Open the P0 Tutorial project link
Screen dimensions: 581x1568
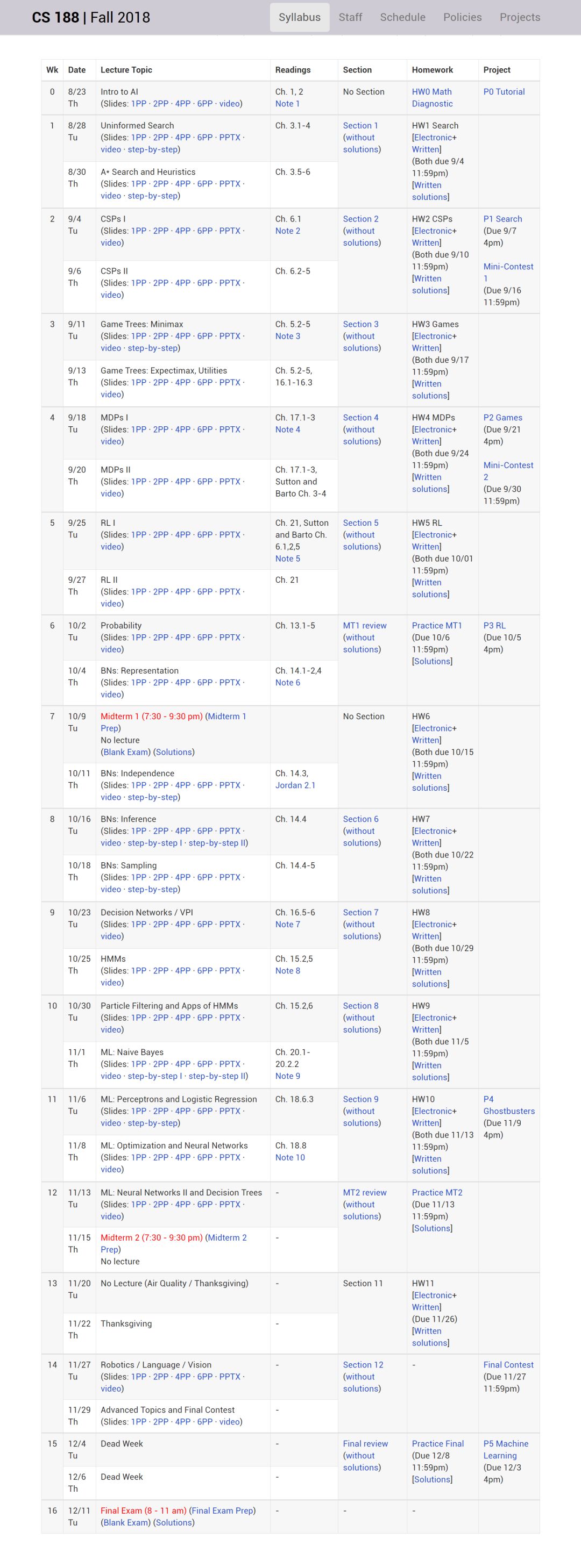coord(504,92)
